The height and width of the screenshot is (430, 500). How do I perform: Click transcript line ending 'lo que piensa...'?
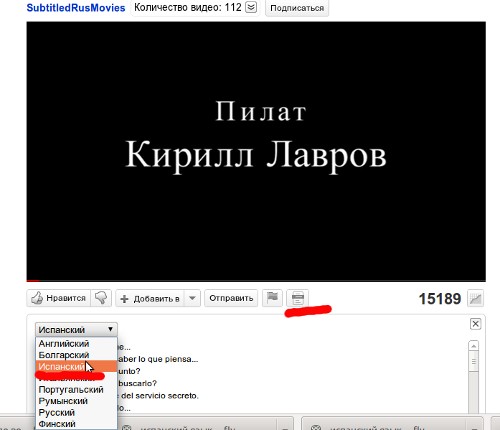(158, 359)
